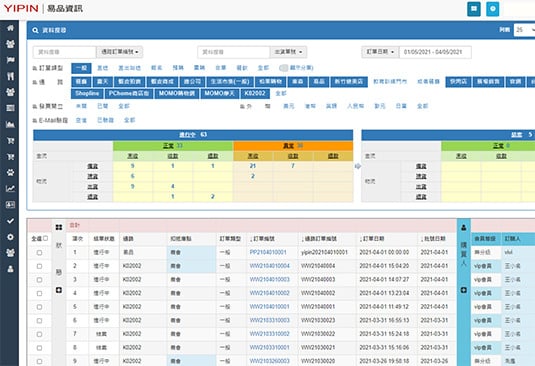Image resolution: width=535 pixels, height=366 pixels.
Task: Sort by the 通路訂單編號 column header
Action: pyautogui.click(x=319, y=239)
